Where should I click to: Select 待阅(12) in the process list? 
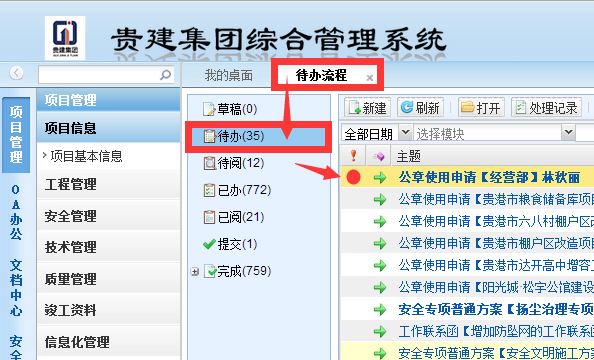(234, 163)
